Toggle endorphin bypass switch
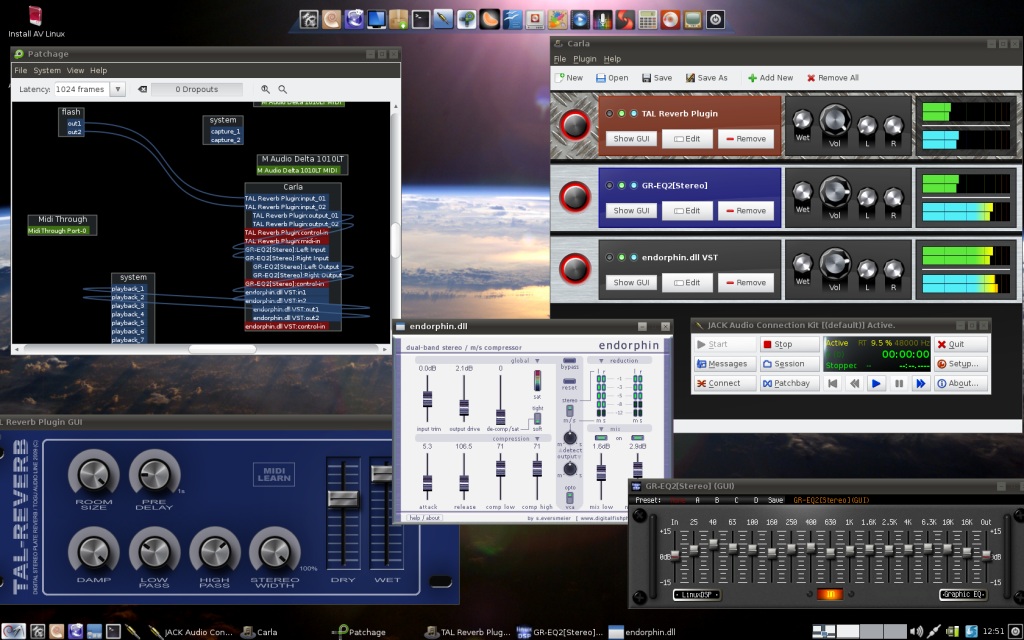 pyautogui.click(x=569, y=358)
